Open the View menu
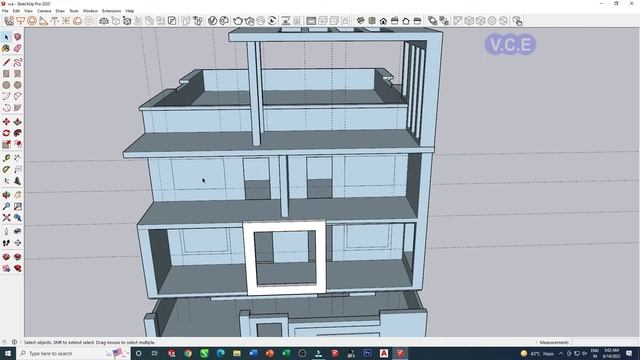 28,11
